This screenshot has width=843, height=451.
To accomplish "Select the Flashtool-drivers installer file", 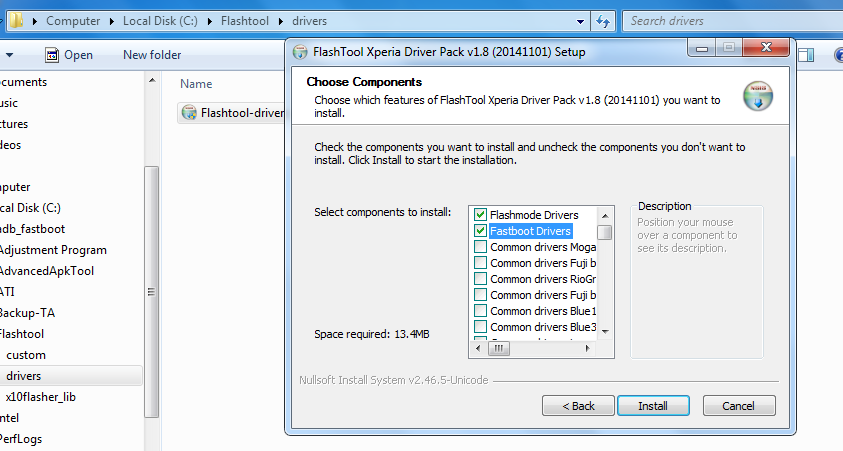I will click(232, 113).
